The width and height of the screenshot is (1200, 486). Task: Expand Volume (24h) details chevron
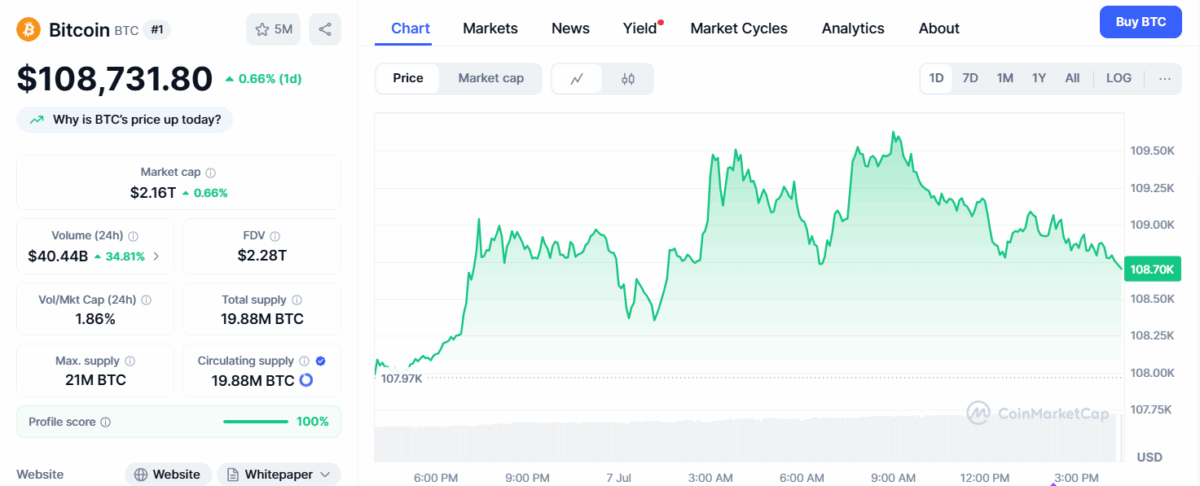pyautogui.click(x=156, y=257)
